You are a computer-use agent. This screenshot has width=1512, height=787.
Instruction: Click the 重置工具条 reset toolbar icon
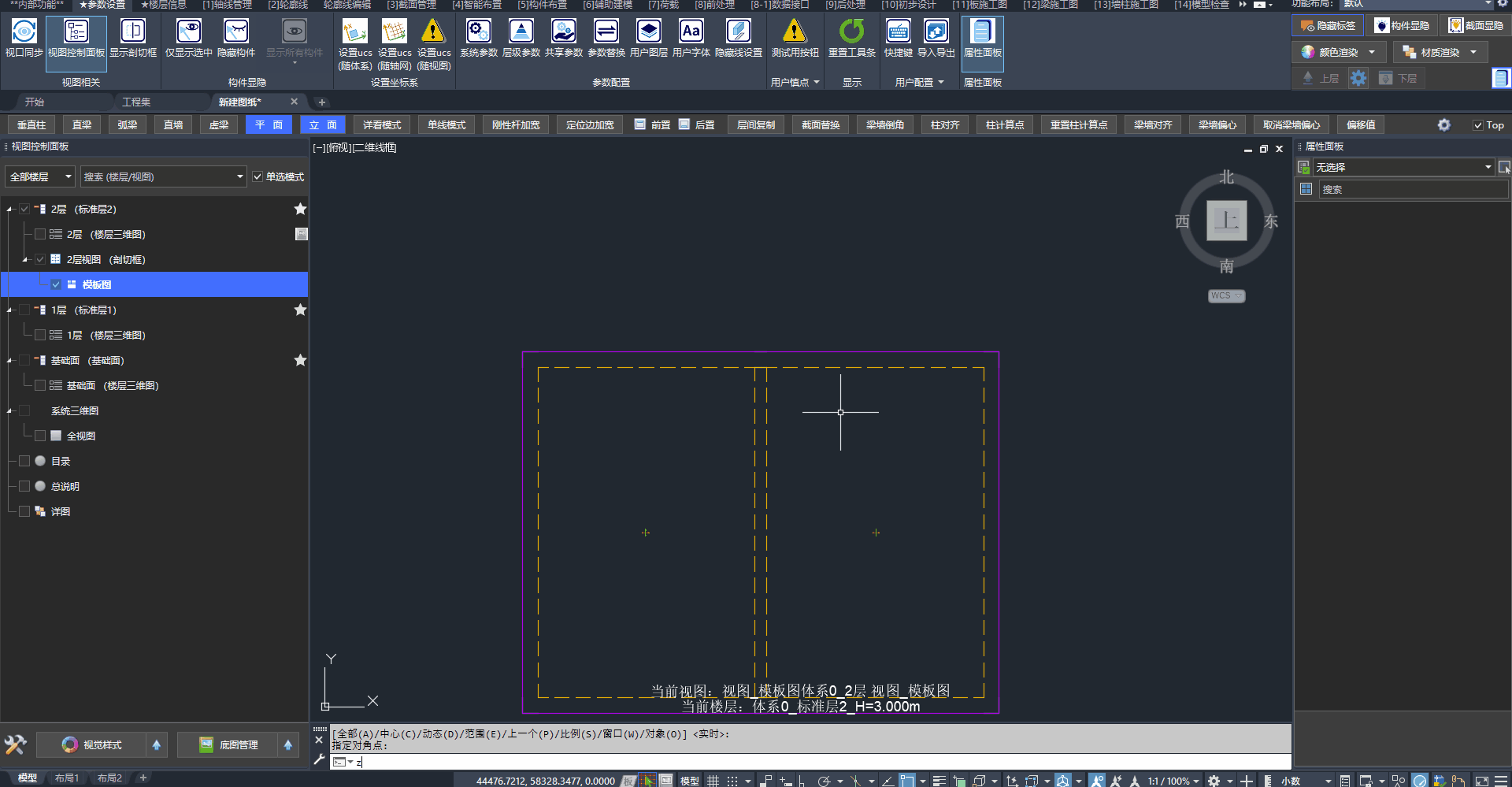[851, 32]
